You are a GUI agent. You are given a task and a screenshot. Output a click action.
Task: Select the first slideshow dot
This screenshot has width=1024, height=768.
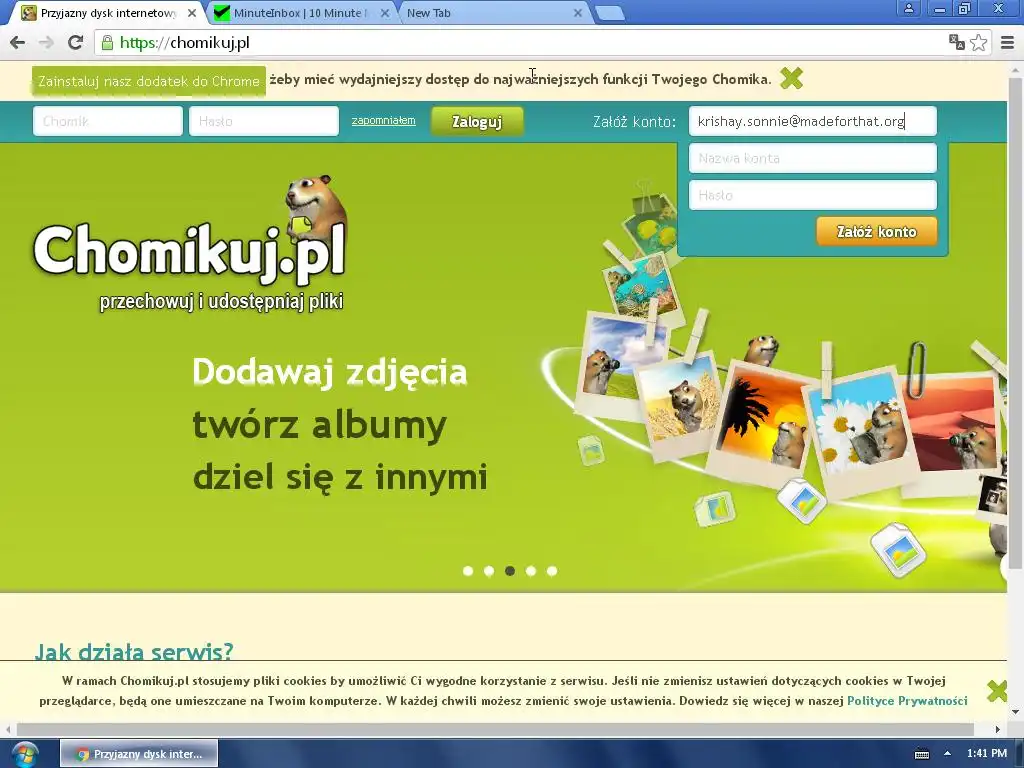[x=468, y=571]
